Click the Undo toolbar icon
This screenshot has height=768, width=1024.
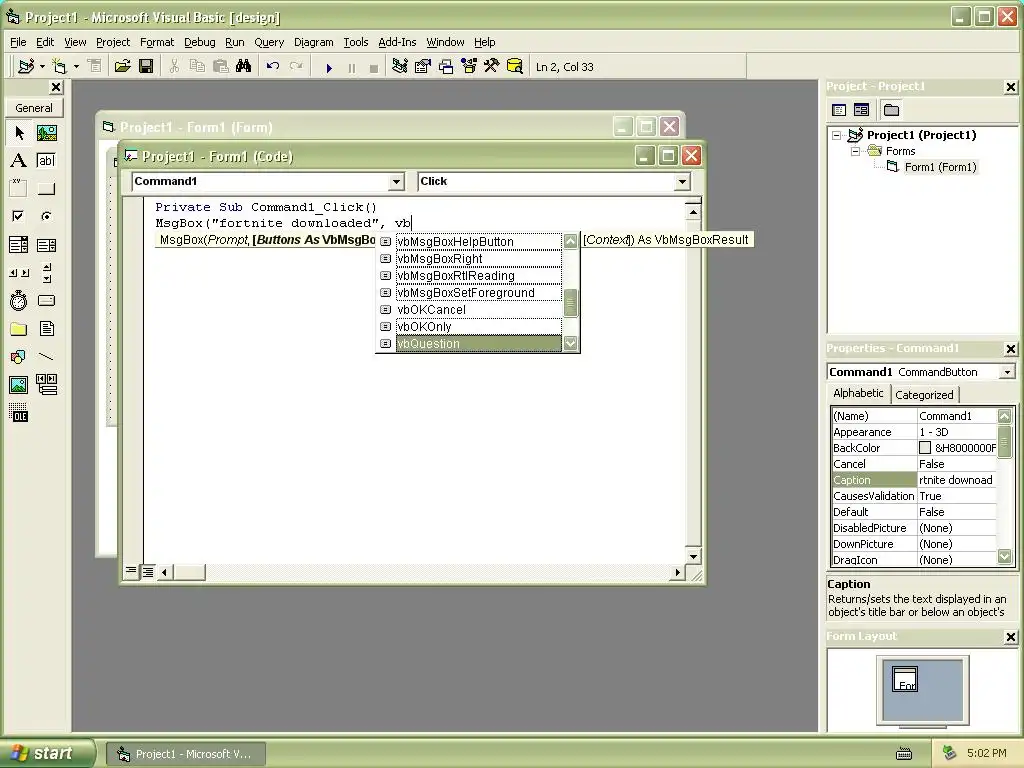tap(273, 67)
